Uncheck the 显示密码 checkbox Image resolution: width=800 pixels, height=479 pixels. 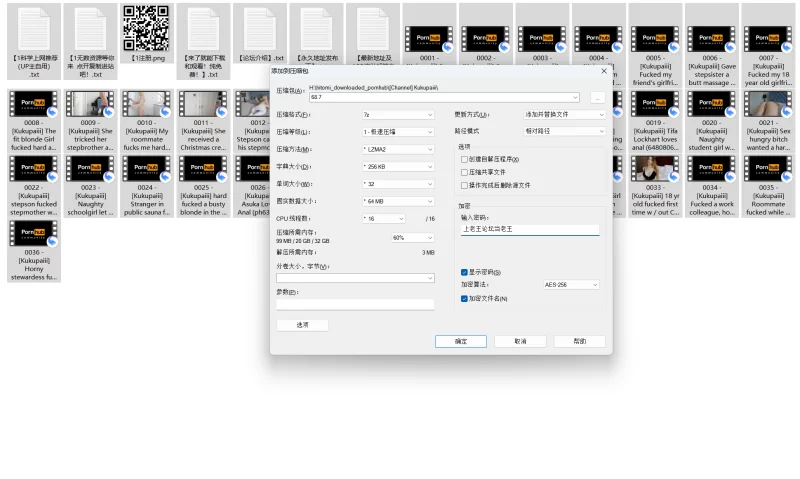pyautogui.click(x=464, y=272)
